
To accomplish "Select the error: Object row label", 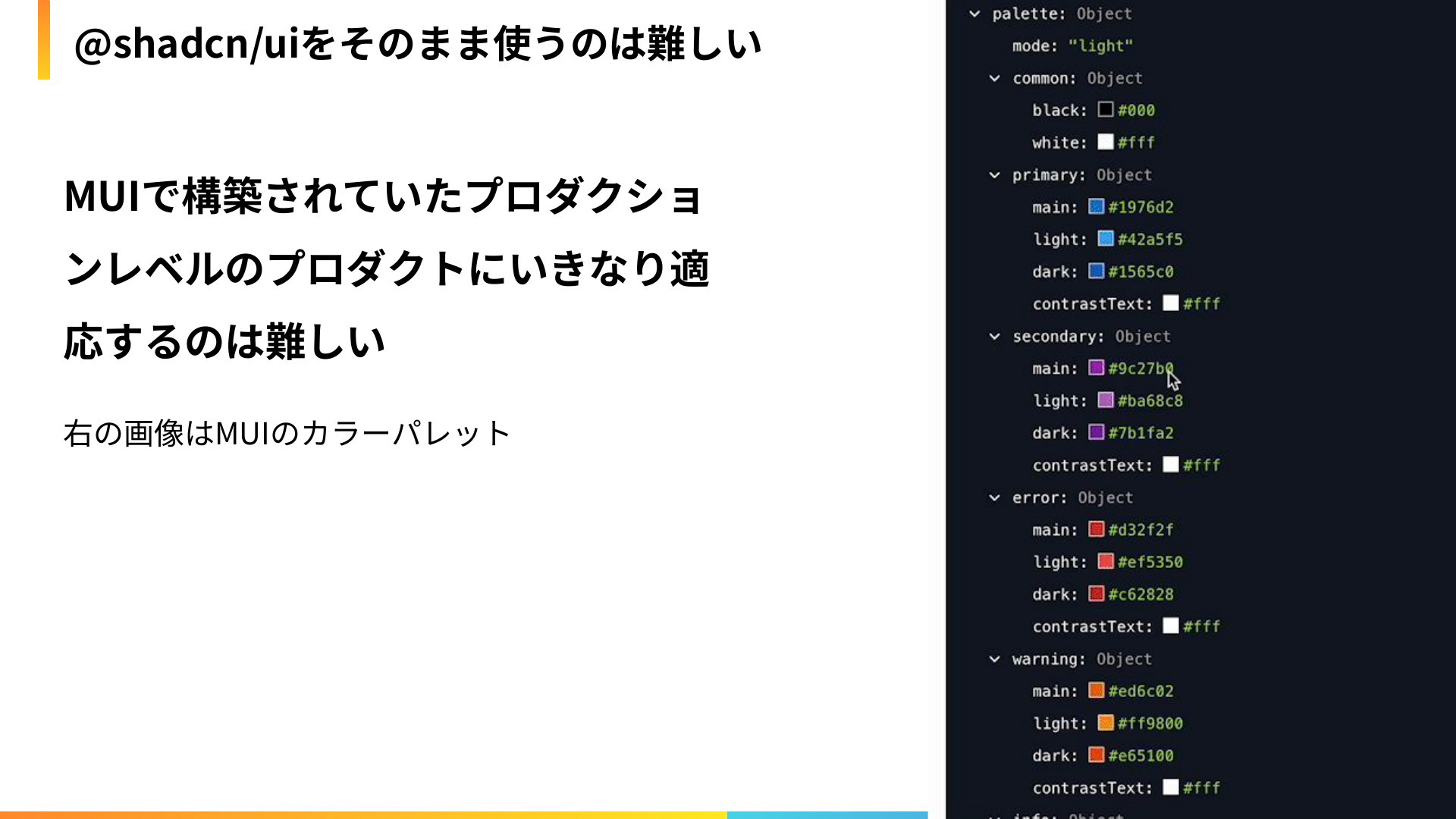I will pyautogui.click(x=1072, y=498).
